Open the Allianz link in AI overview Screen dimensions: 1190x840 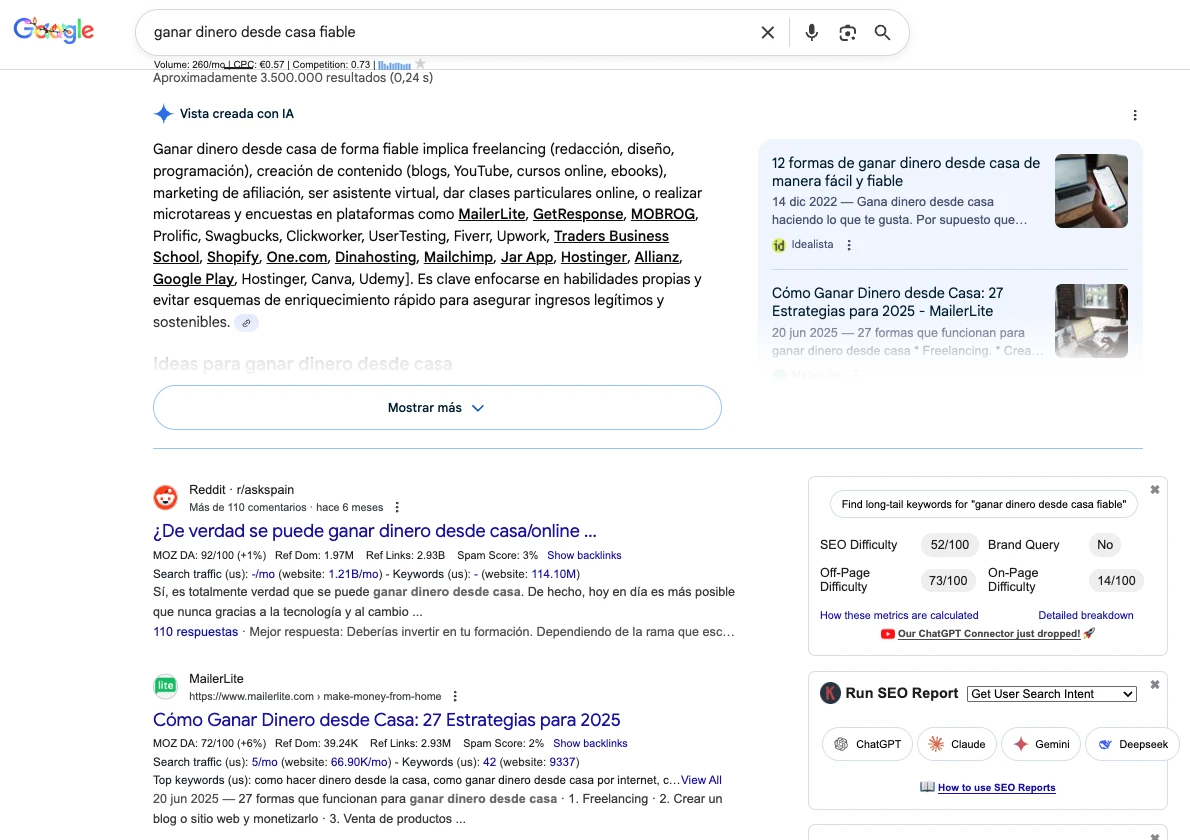click(x=656, y=258)
